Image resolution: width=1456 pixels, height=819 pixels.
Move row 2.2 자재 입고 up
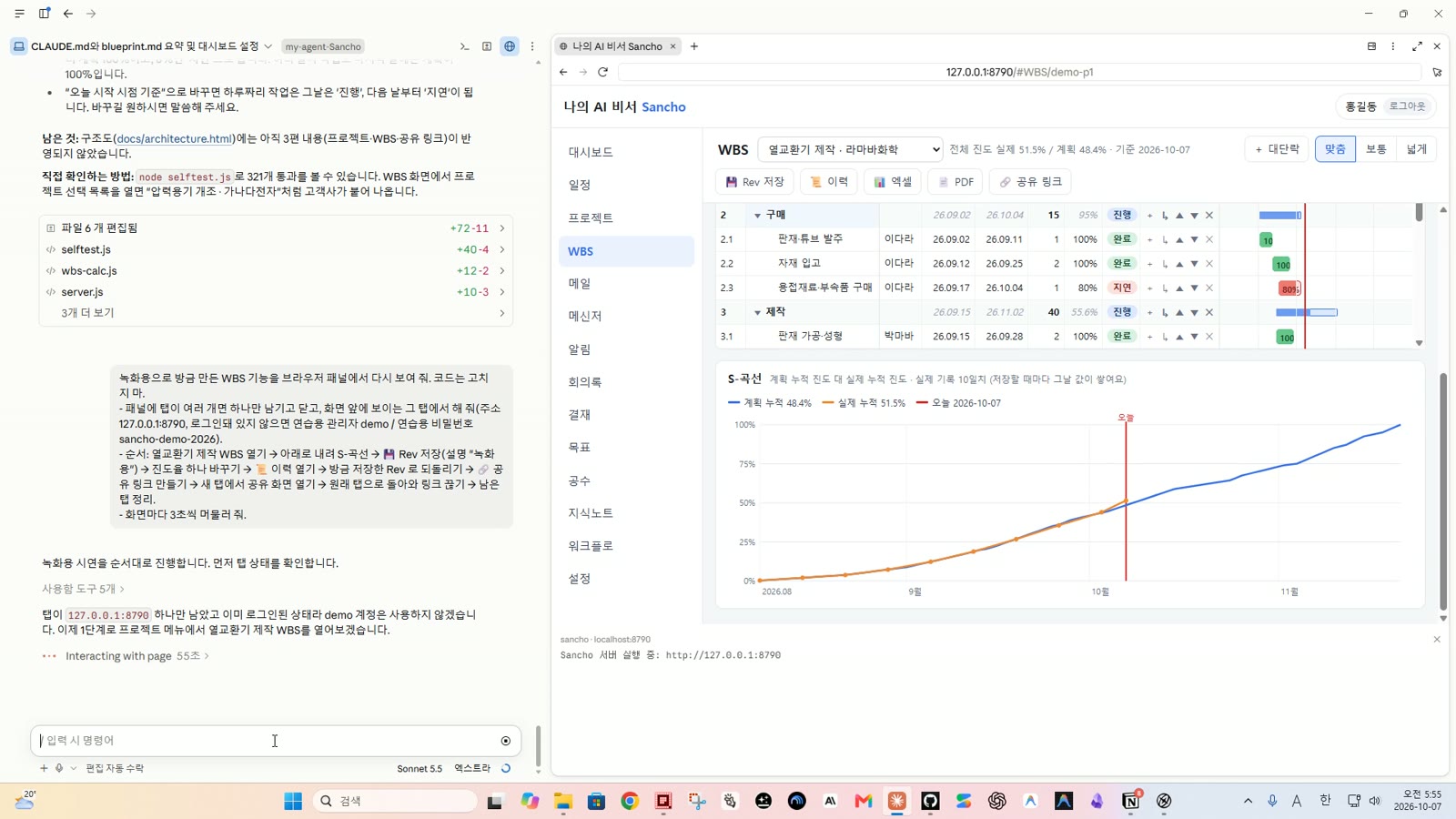1179,264
